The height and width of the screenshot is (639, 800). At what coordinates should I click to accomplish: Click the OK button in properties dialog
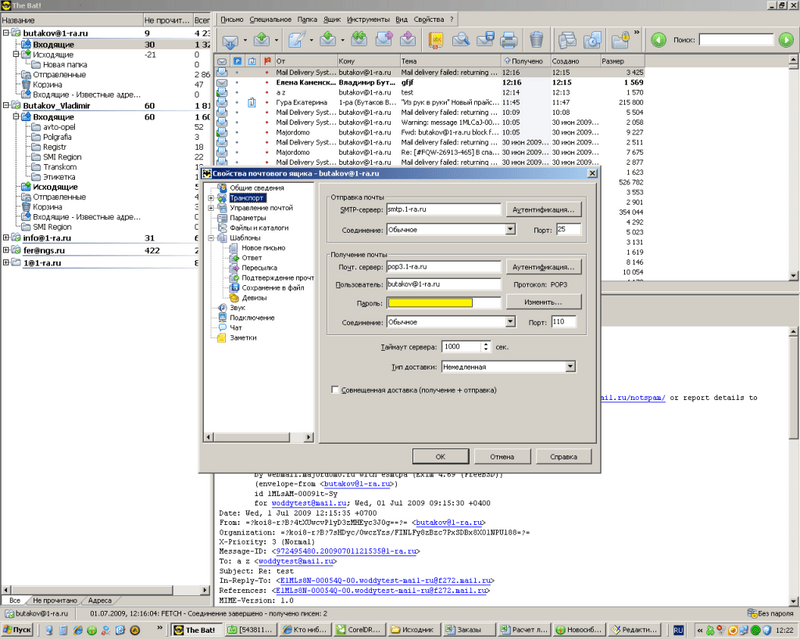pos(440,457)
